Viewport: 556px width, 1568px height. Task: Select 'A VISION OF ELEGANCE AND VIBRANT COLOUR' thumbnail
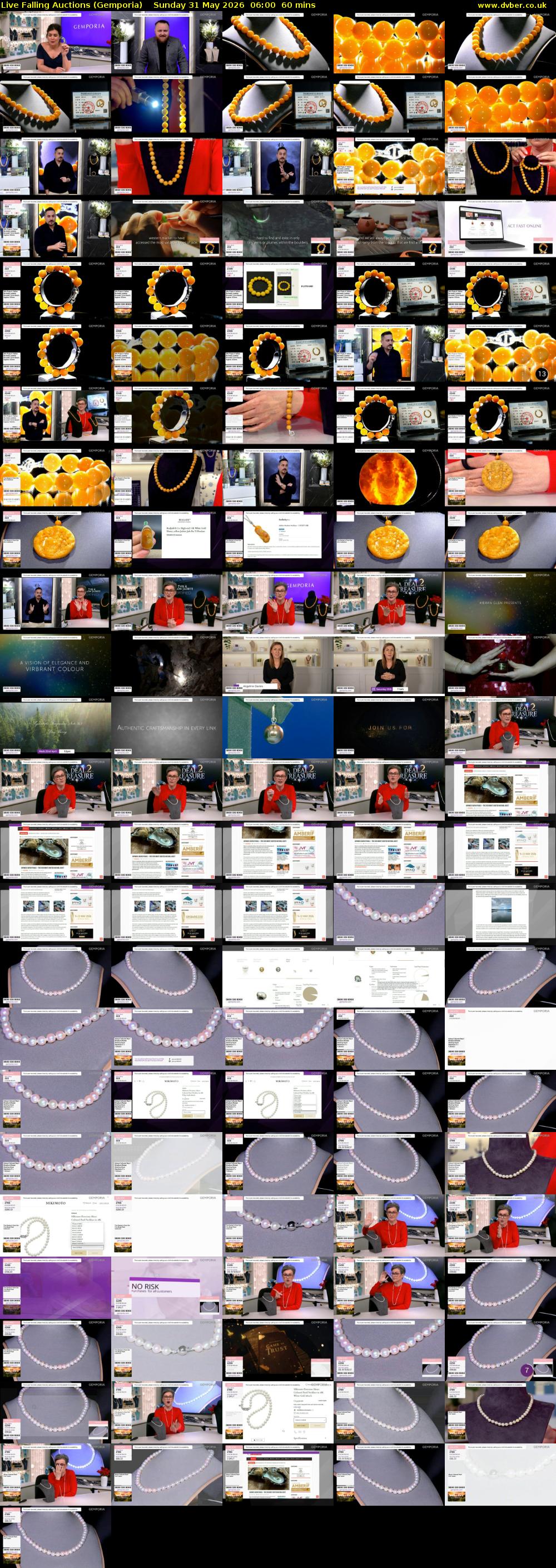coord(56,666)
